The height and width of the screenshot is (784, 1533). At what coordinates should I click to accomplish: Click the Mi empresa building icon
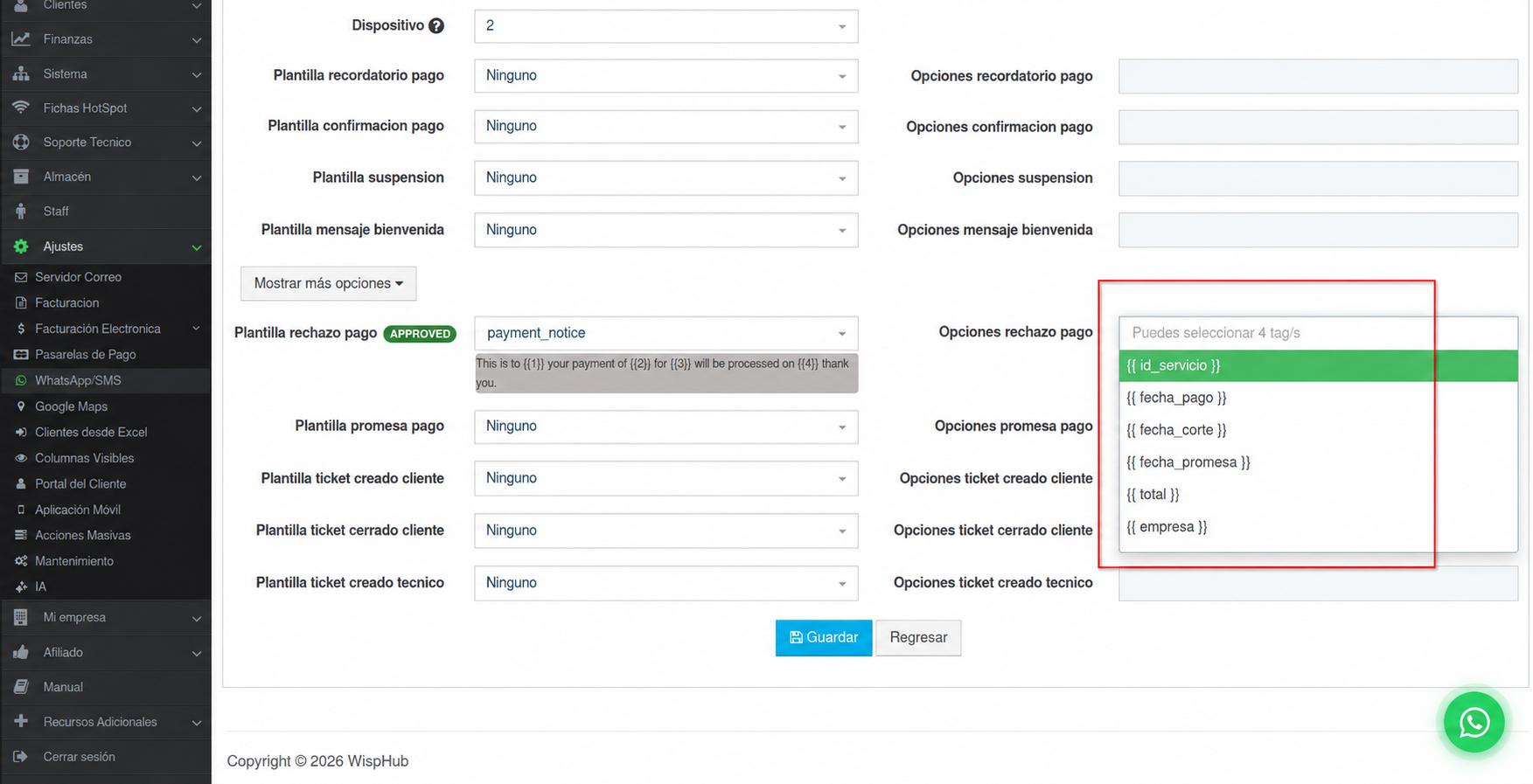(x=21, y=617)
